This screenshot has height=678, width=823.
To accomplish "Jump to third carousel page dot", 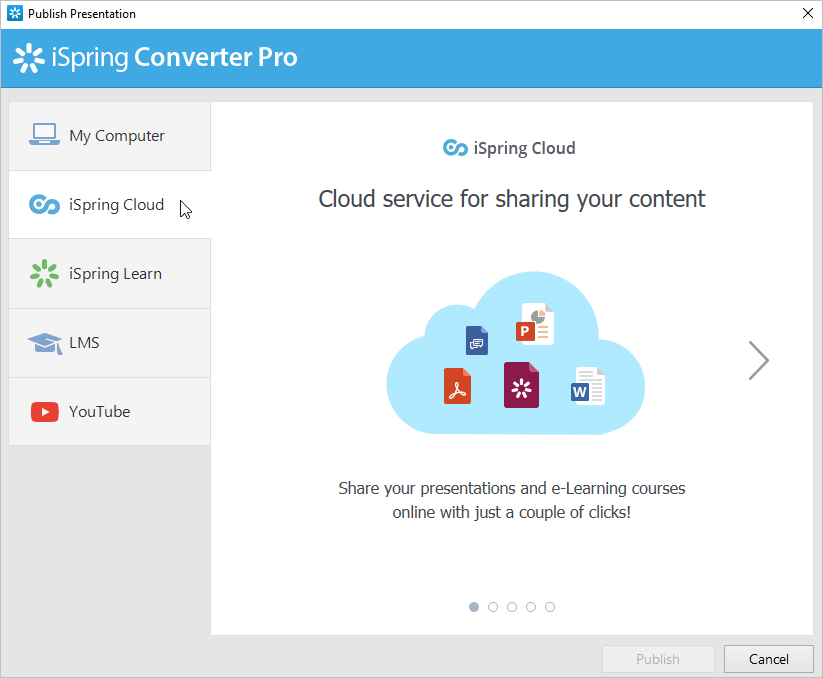I will 512,607.
